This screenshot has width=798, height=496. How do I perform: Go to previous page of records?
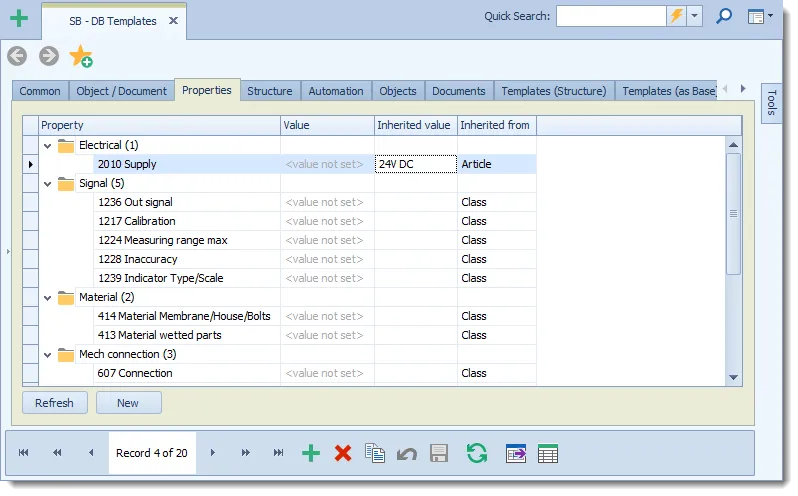click(x=57, y=453)
